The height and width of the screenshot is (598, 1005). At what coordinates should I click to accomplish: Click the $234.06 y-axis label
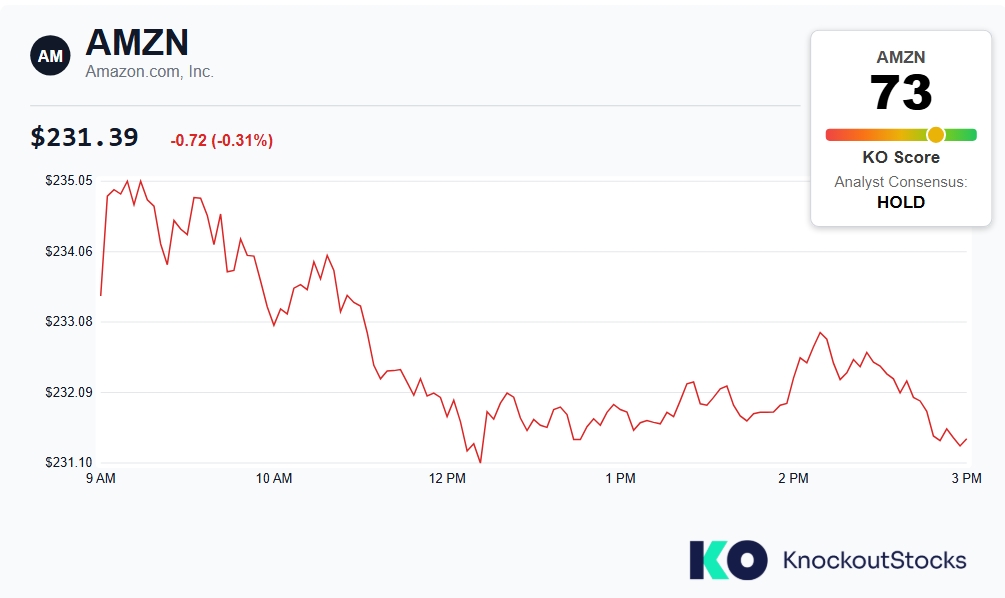[x=69, y=251]
